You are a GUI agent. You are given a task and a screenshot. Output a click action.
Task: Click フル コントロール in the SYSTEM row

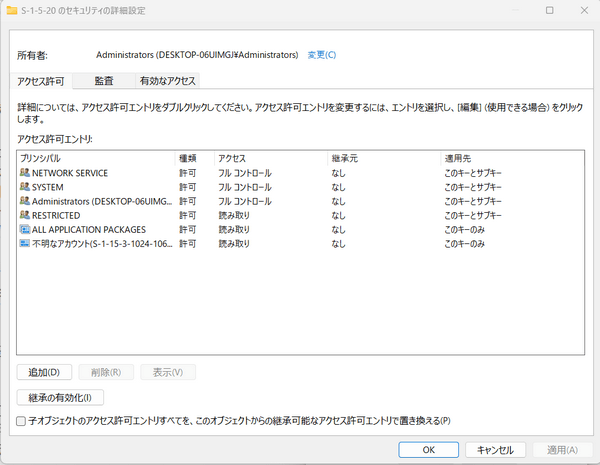click(x=245, y=187)
